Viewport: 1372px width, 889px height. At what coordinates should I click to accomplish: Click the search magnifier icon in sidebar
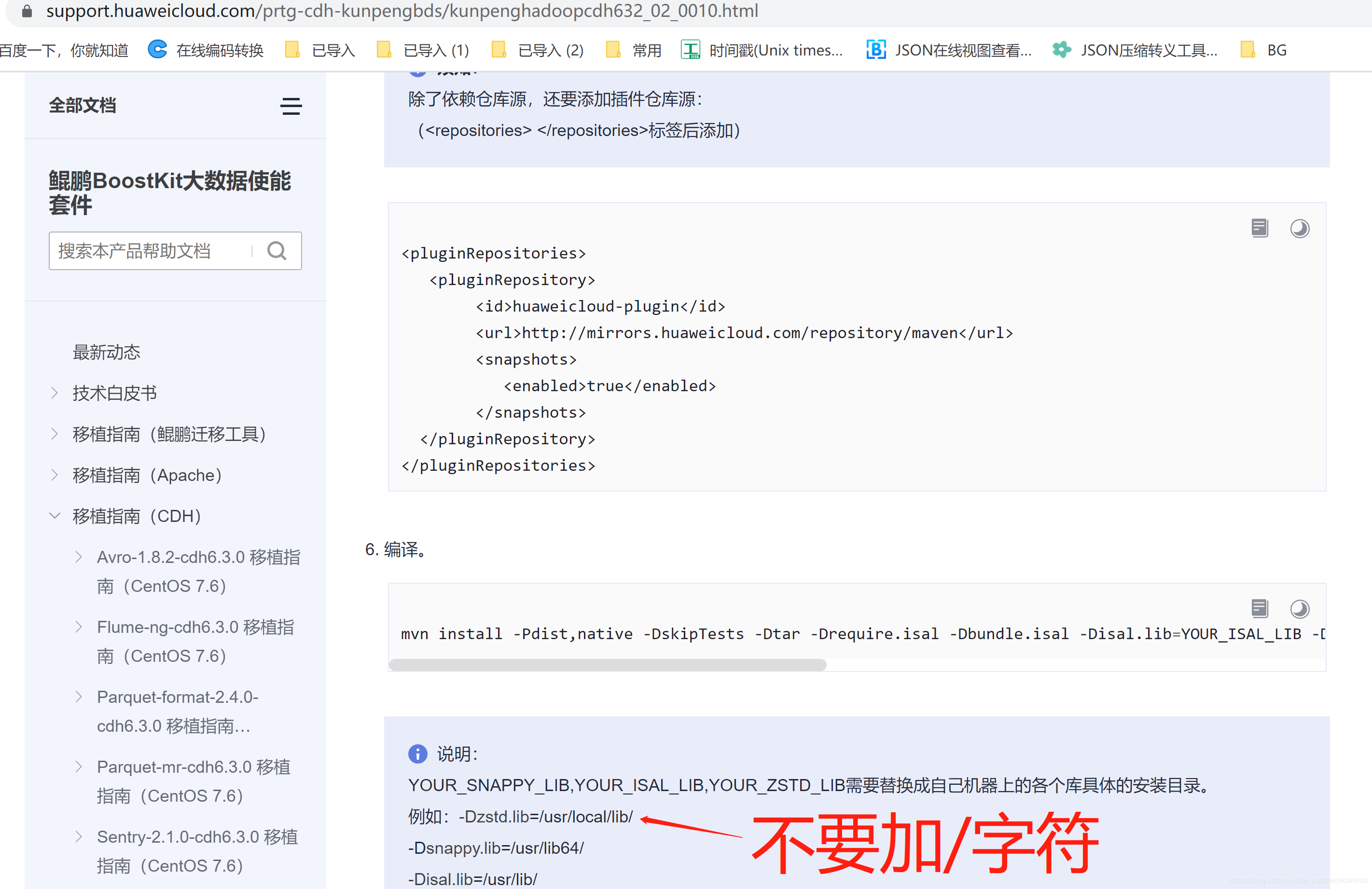[277, 251]
